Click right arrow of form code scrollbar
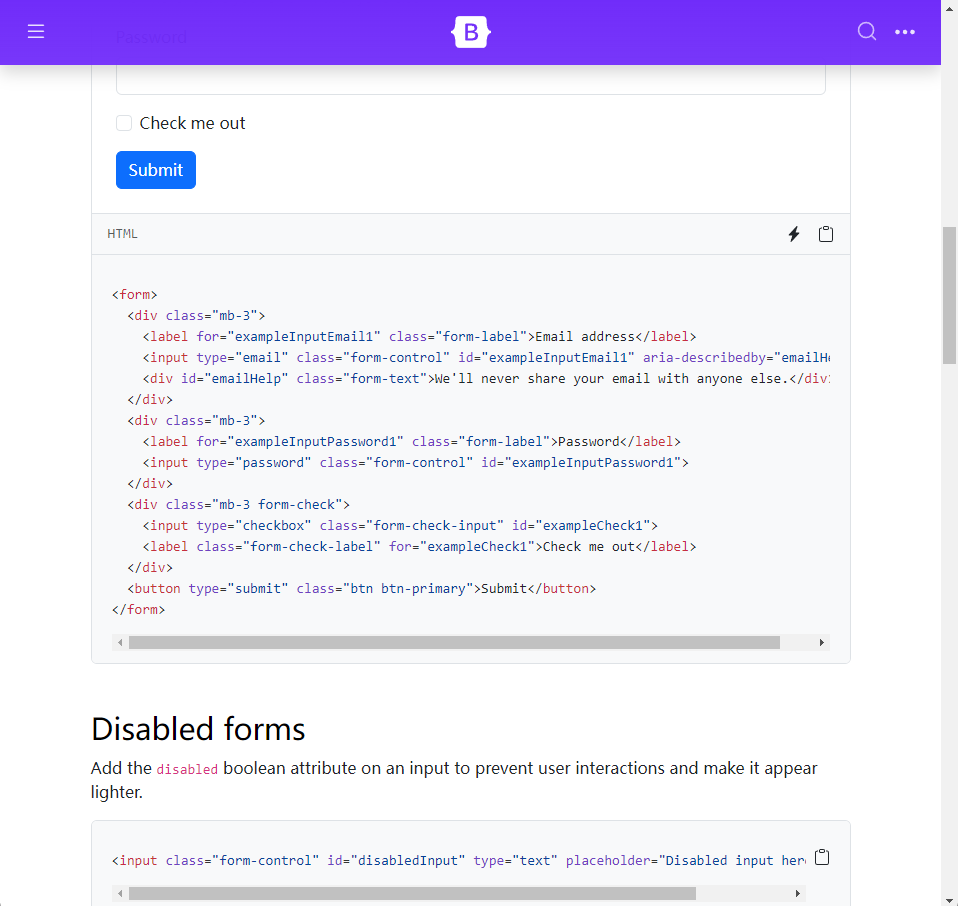This screenshot has width=958, height=906. (x=822, y=642)
